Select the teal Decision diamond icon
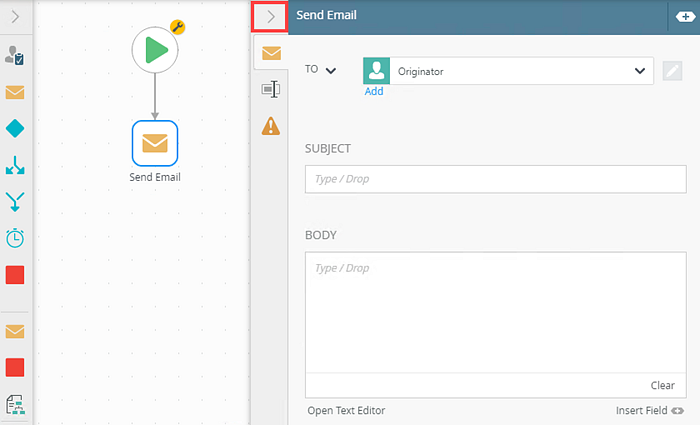This screenshot has width=700, height=425. click(x=15, y=129)
